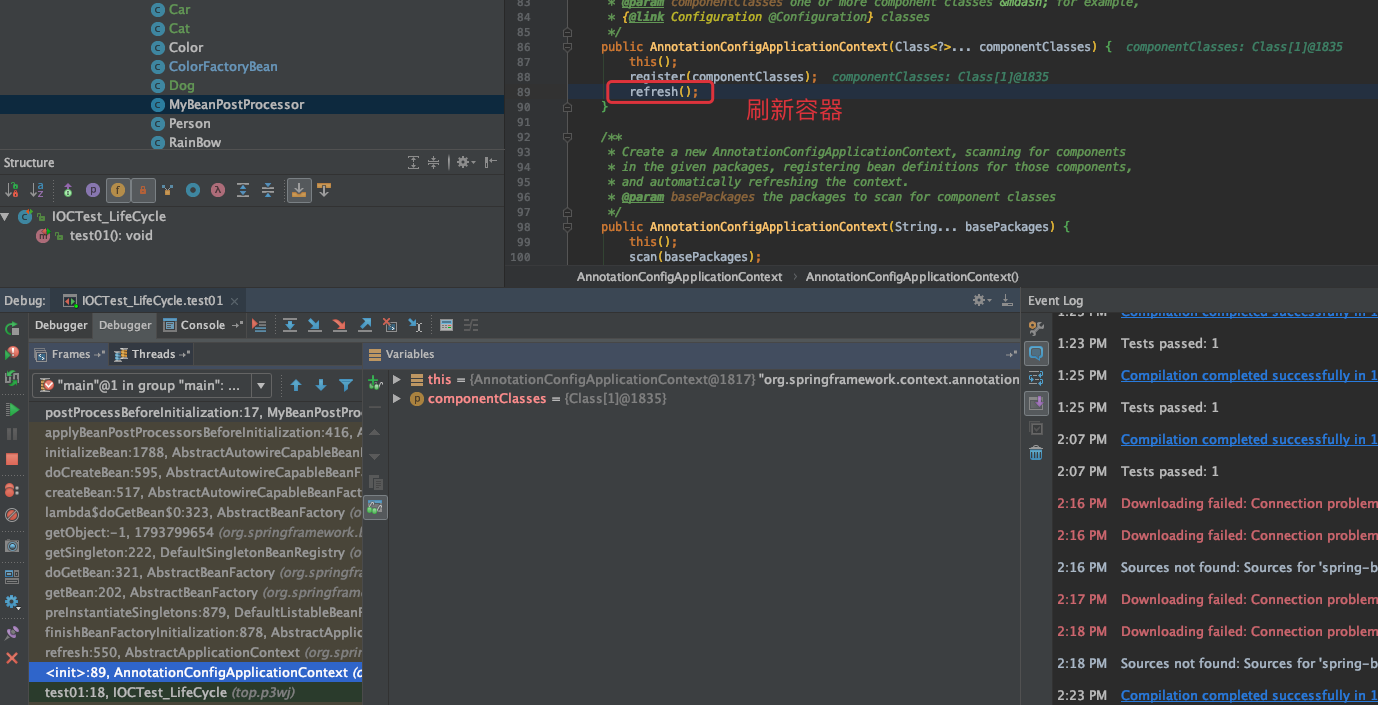Click Filter frames funnel icon
Viewport: 1378px width, 705px height.
pos(346,385)
